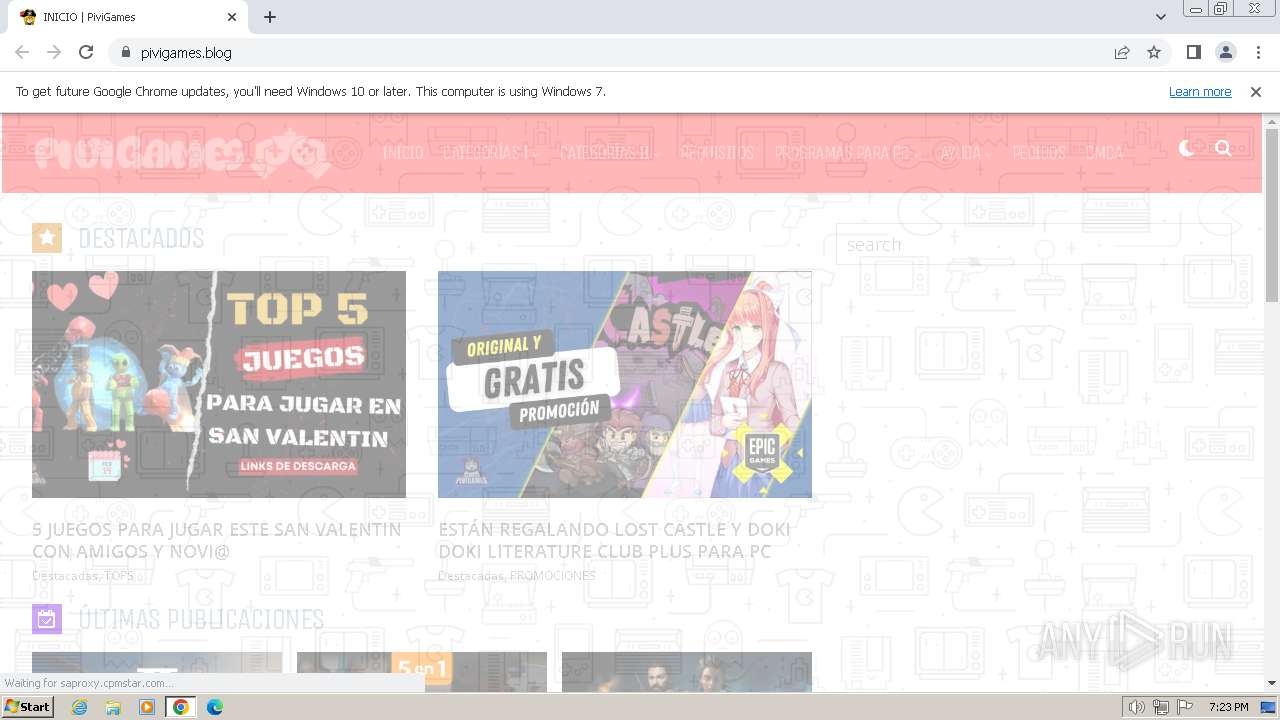
Task: Open the PROMOCIONES category link
Action: point(553,576)
